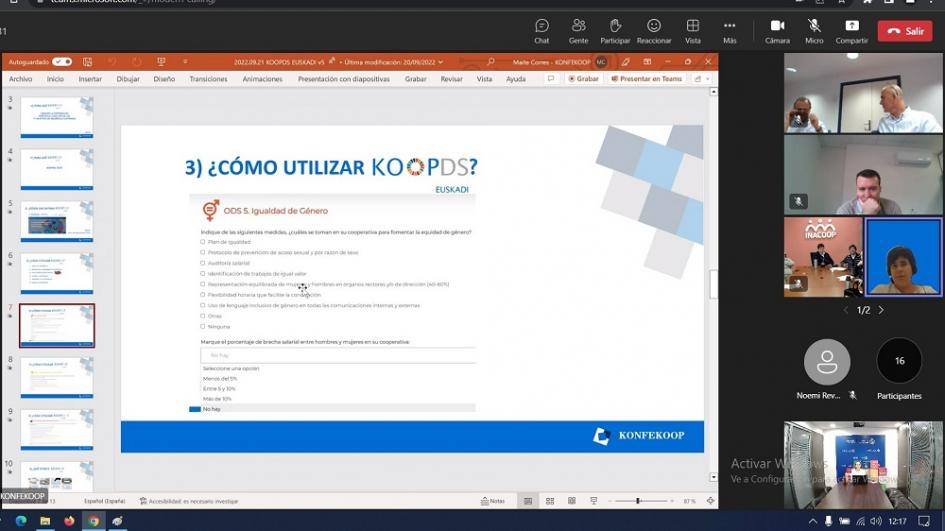The width and height of the screenshot is (945, 531).
Task: Click Accesibilidad status bar entry
Action: point(189,501)
